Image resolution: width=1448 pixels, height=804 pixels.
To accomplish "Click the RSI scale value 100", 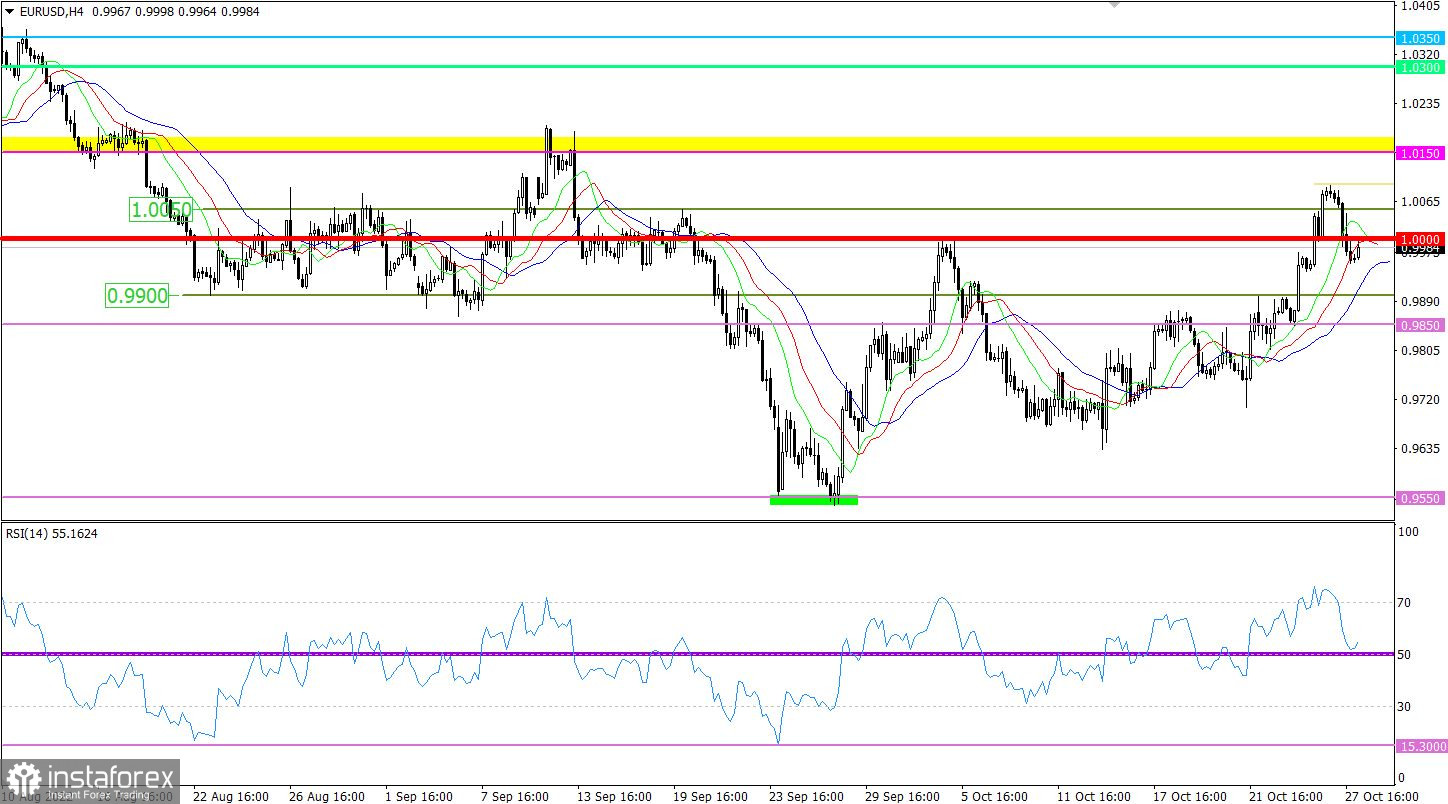I will coord(1407,534).
